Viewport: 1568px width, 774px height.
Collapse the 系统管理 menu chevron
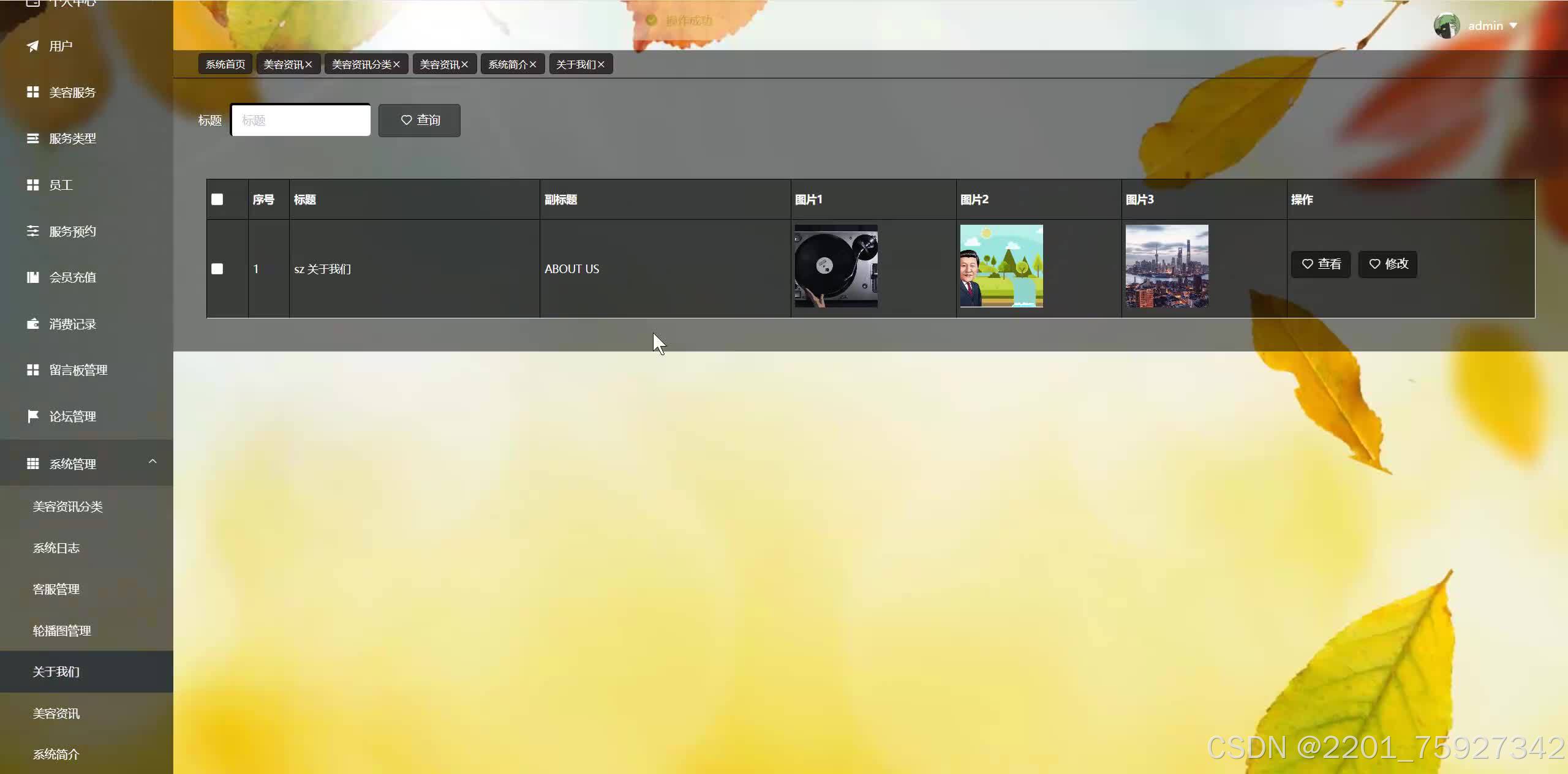click(153, 462)
